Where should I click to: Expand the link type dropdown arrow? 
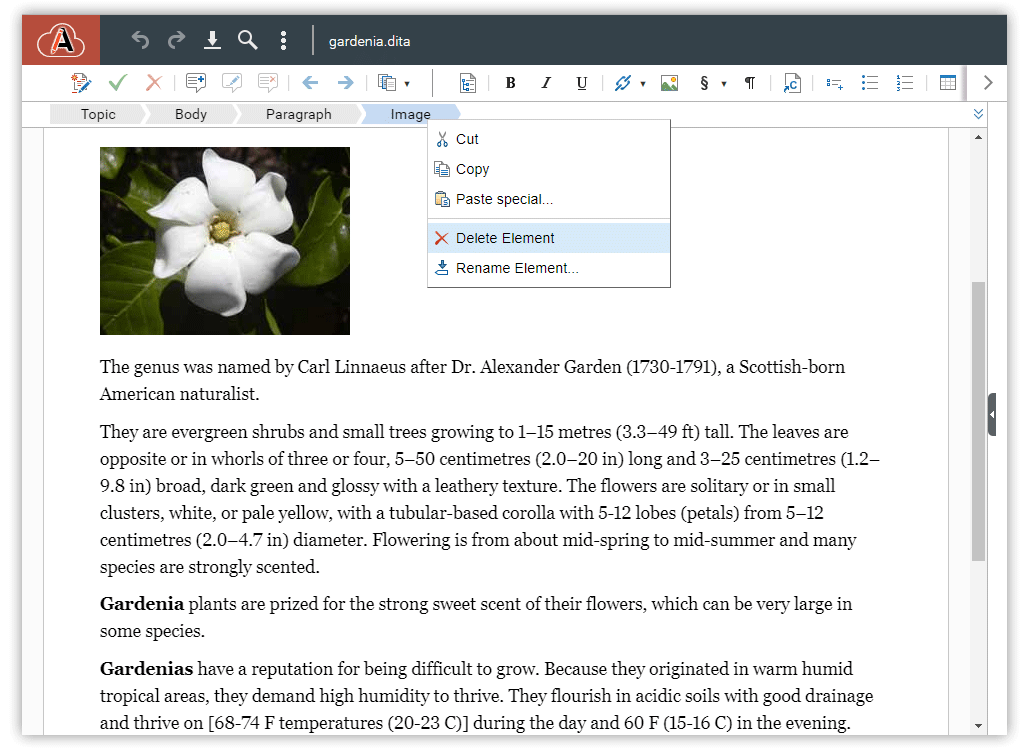click(643, 84)
